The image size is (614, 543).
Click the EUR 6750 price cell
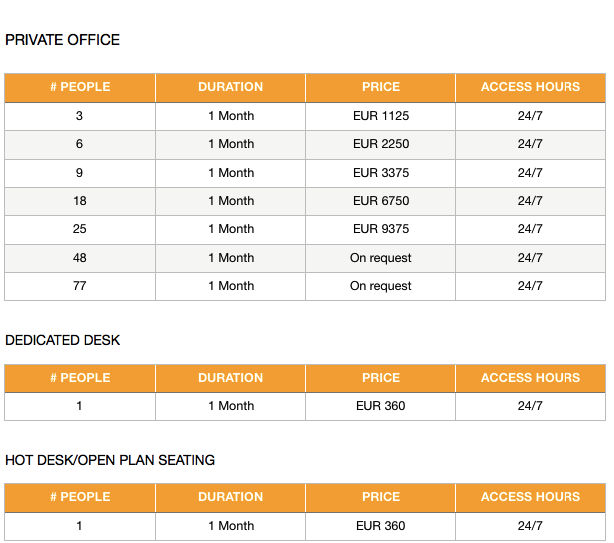pyautogui.click(x=381, y=201)
